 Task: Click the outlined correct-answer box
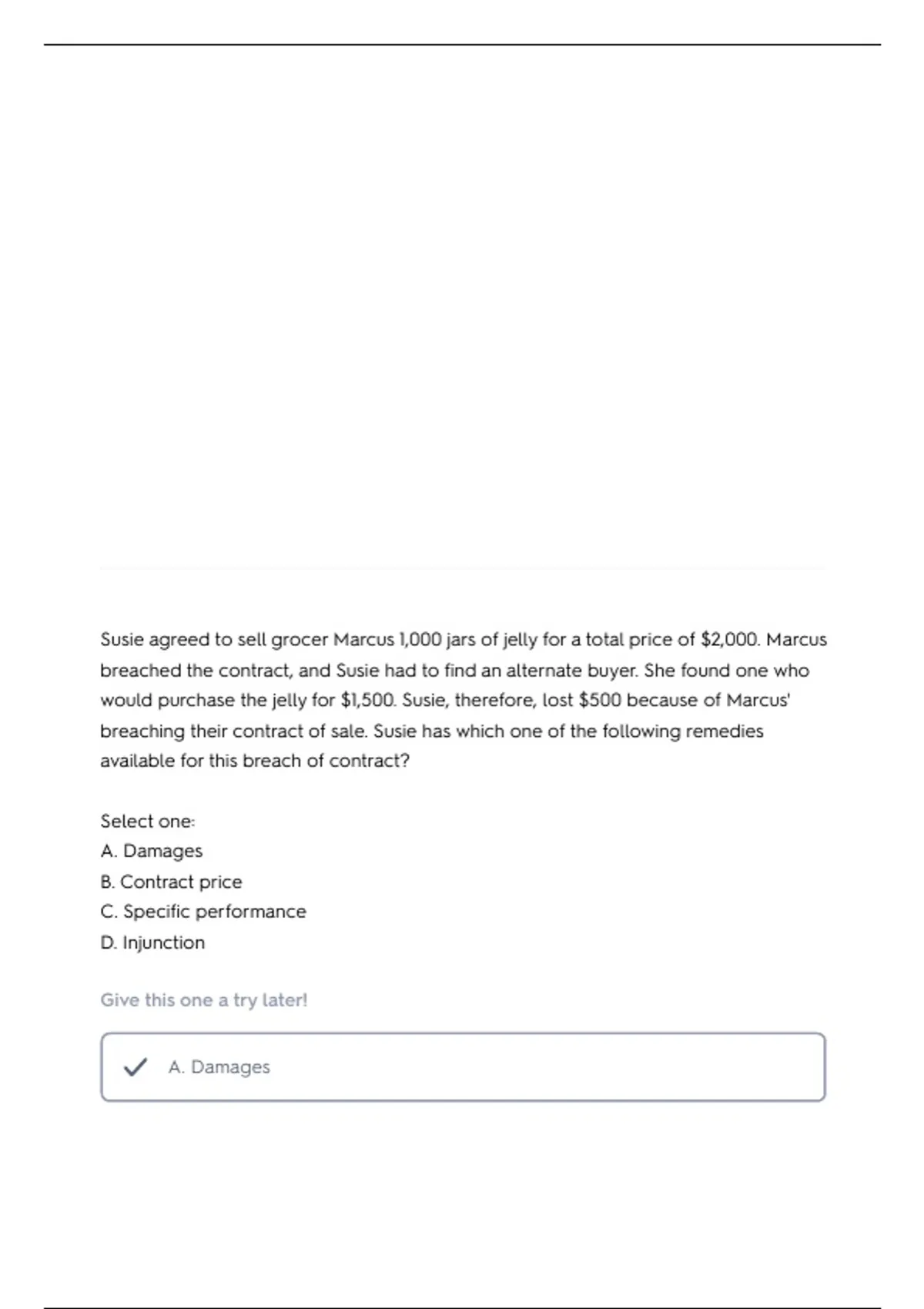pyautogui.click(x=463, y=1067)
